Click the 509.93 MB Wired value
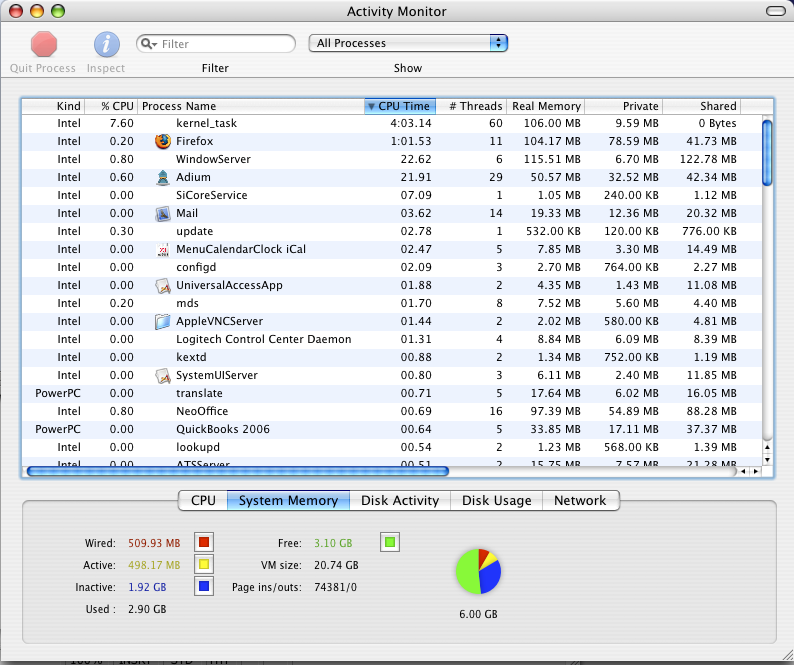The image size is (794, 665). 154,543
